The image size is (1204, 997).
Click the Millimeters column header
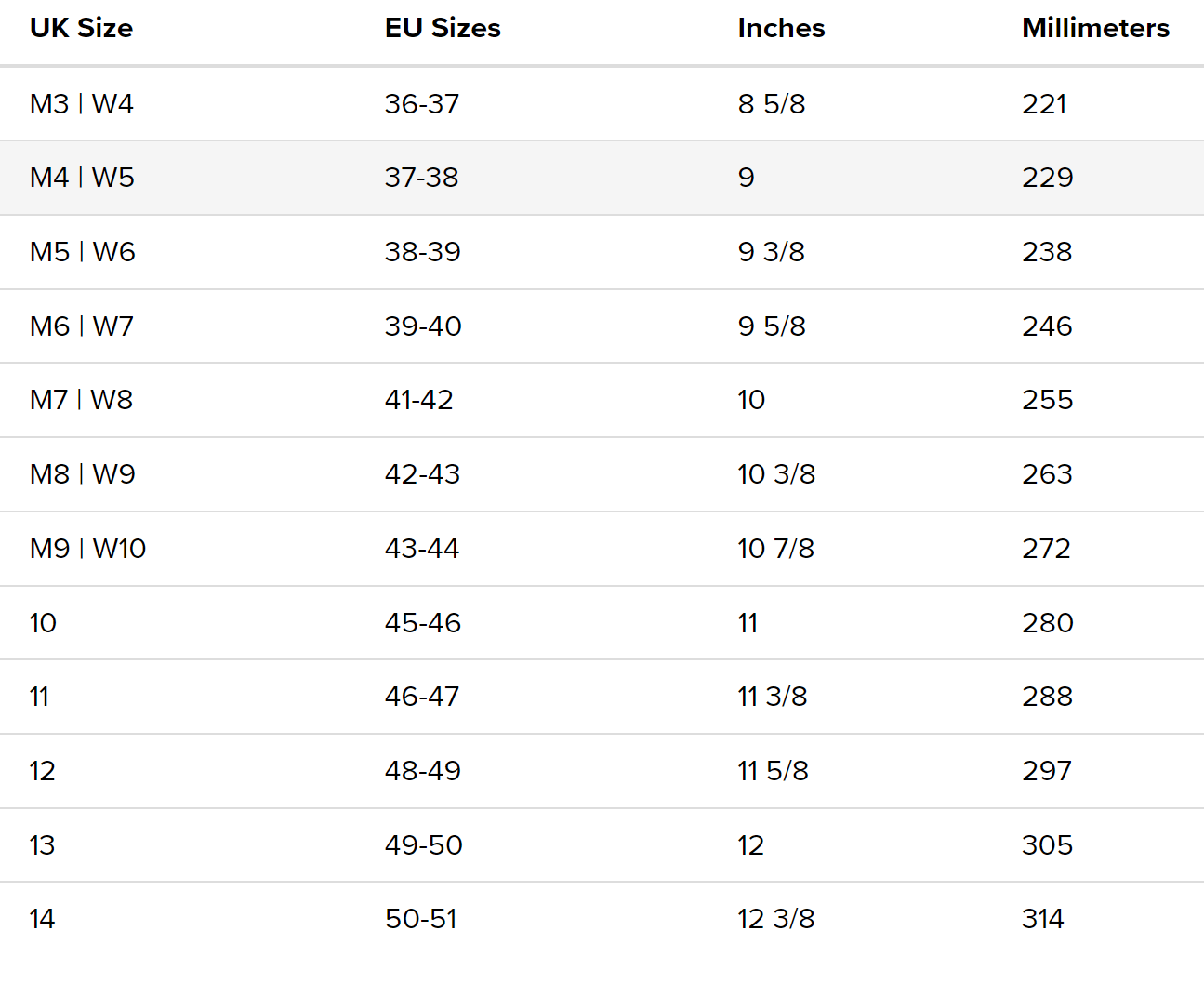tap(1095, 28)
